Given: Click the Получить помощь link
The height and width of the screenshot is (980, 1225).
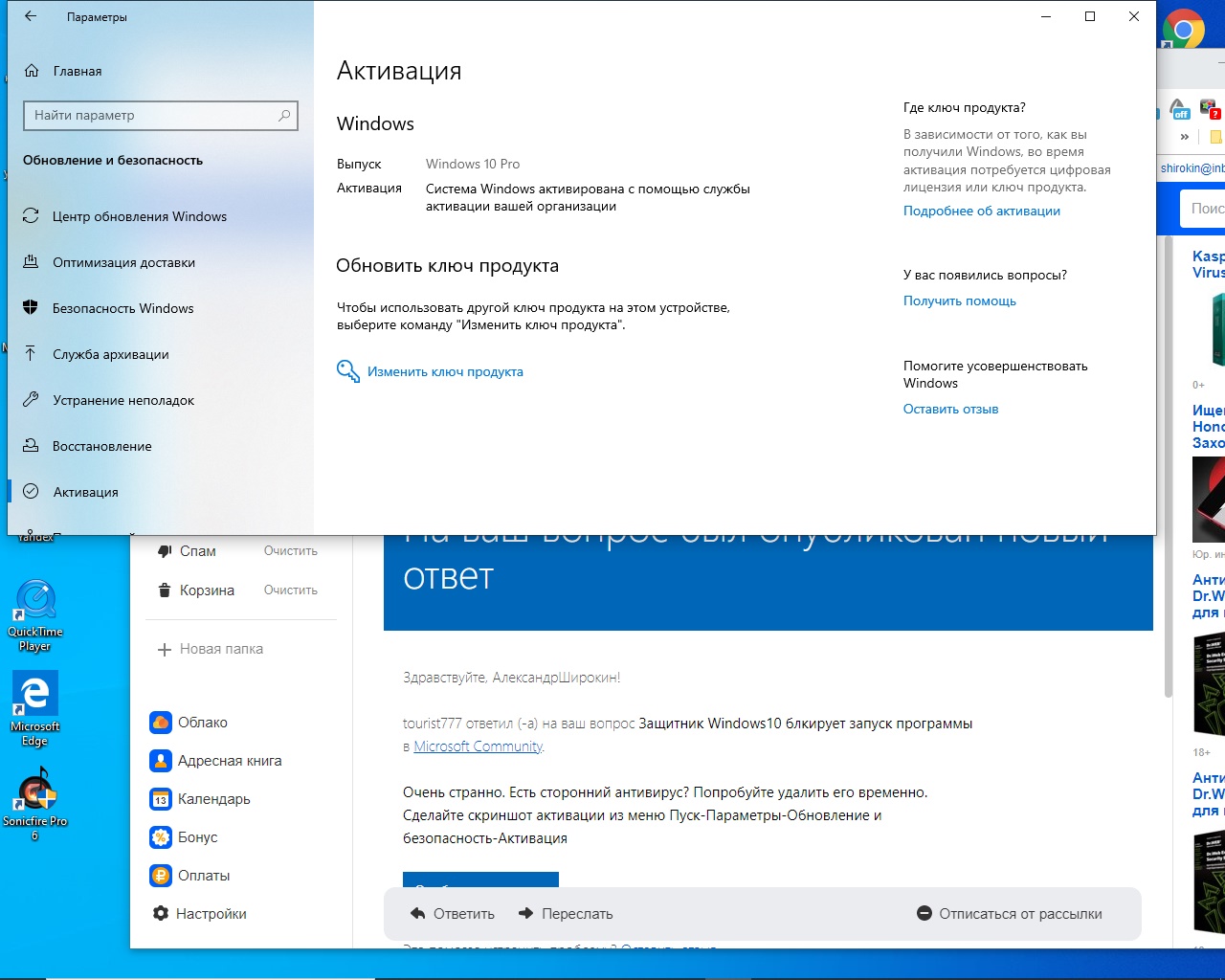Looking at the screenshot, I should [960, 301].
